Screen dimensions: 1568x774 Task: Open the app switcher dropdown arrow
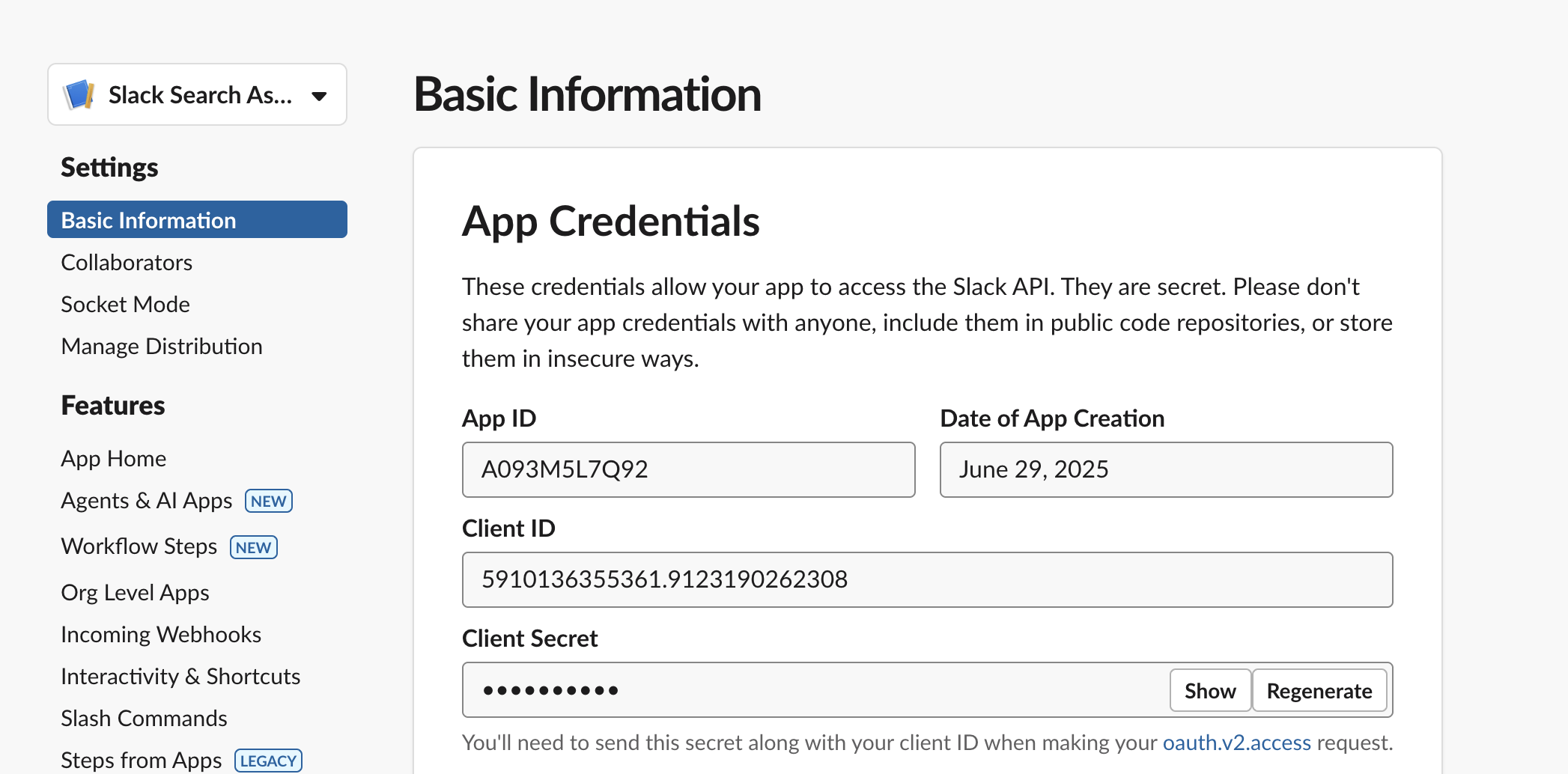(x=320, y=96)
